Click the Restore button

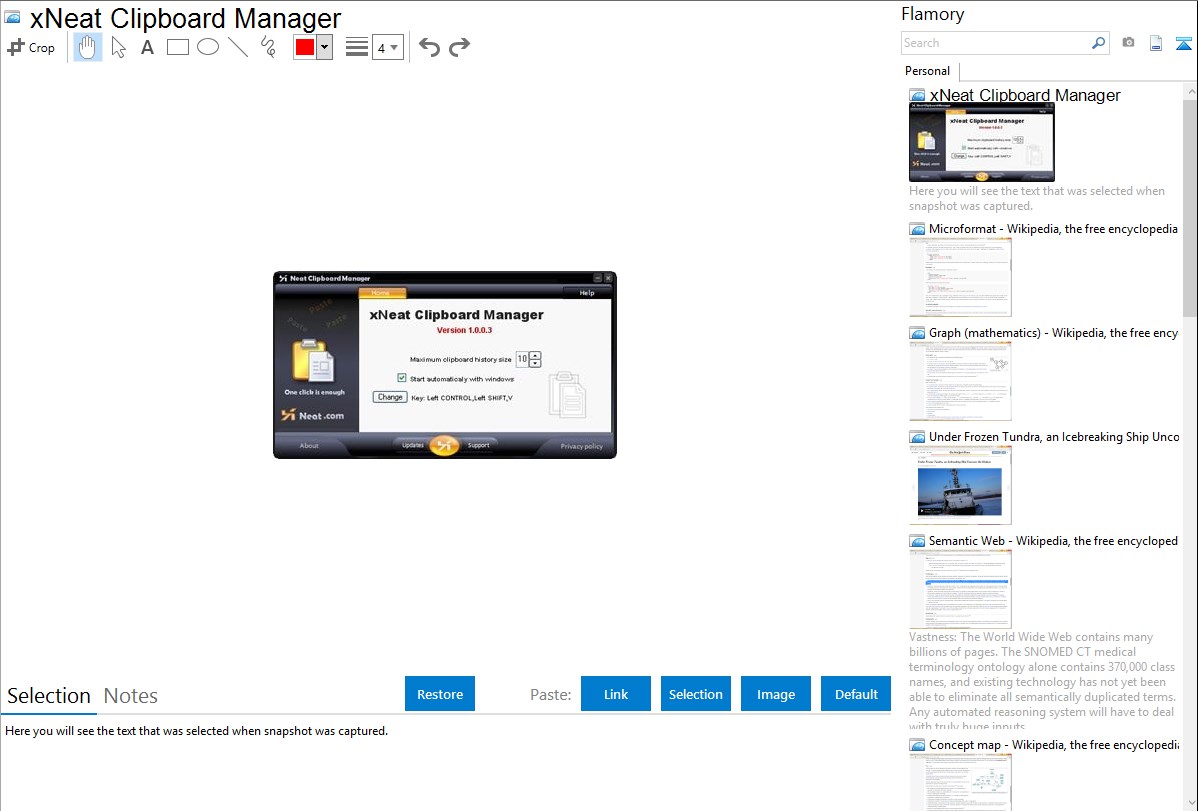point(440,694)
